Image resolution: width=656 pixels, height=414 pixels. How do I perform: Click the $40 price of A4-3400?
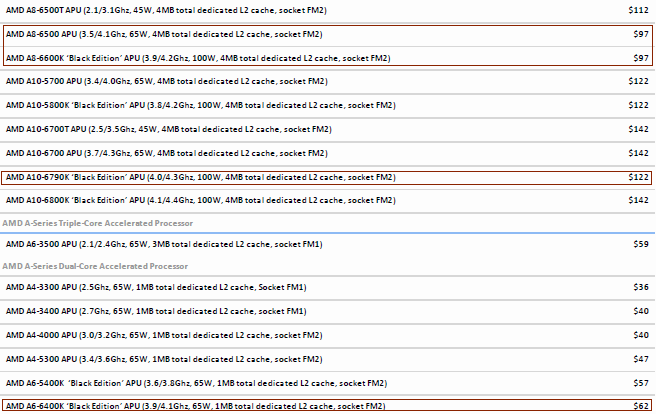click(x=641, y=311)
